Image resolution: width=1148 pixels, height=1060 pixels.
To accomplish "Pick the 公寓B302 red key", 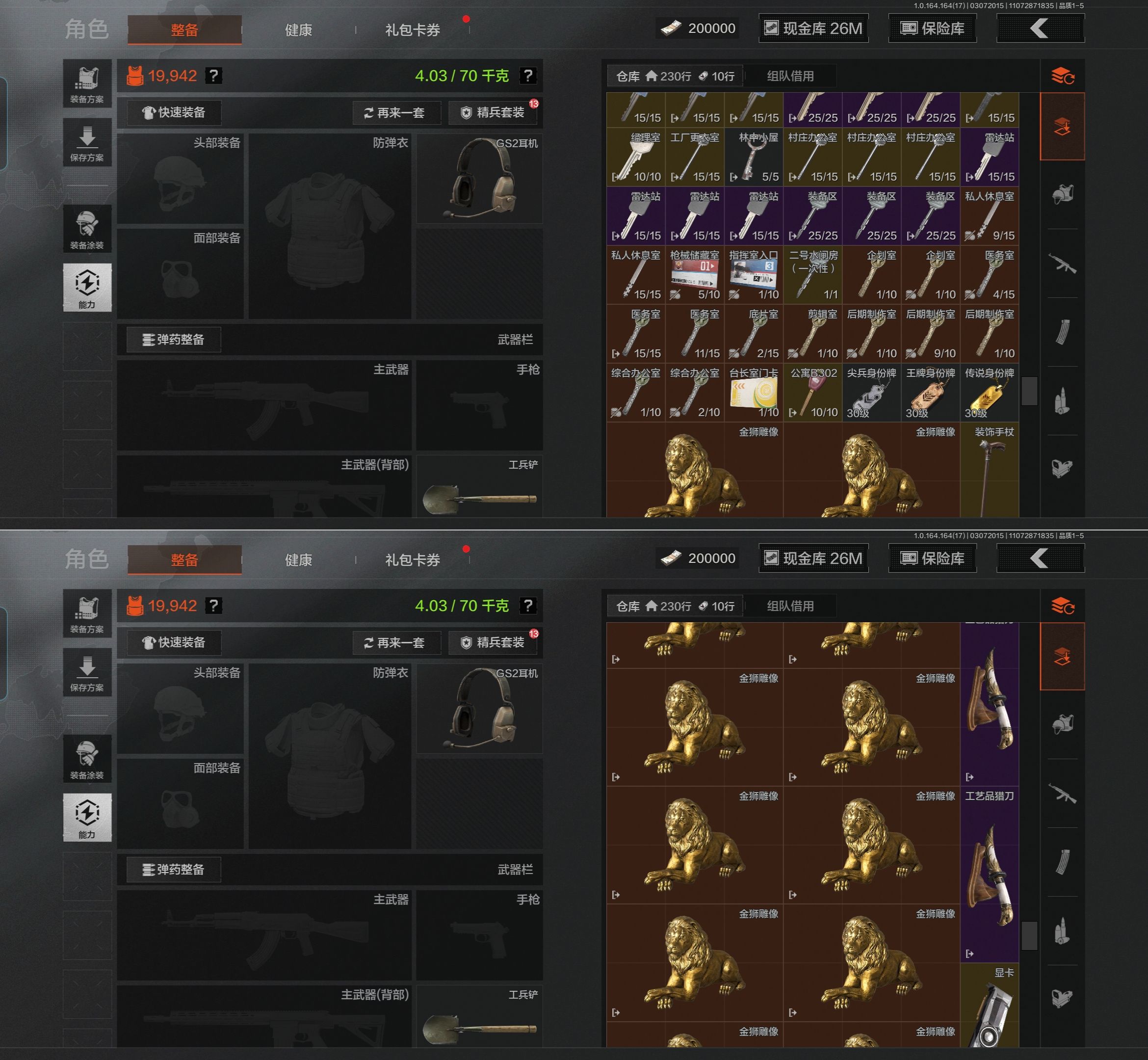I will [x=813, y=392].
